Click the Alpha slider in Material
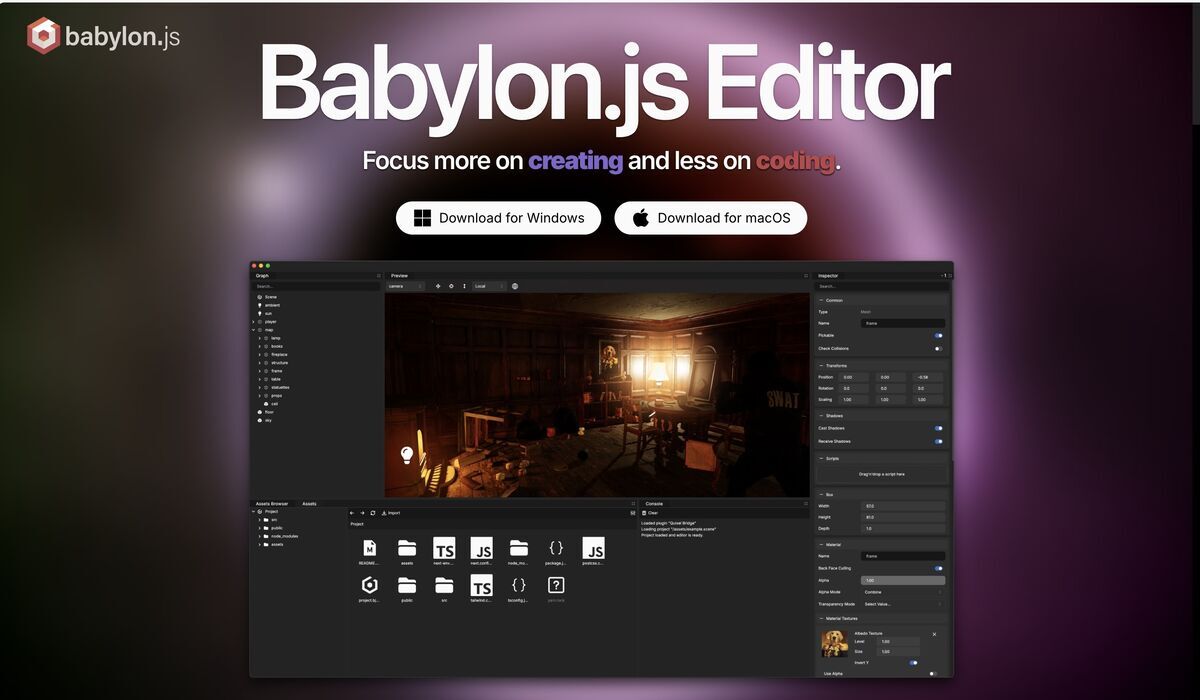Image resolution: width=1200 pixels, height=700 pixels. 903,580
